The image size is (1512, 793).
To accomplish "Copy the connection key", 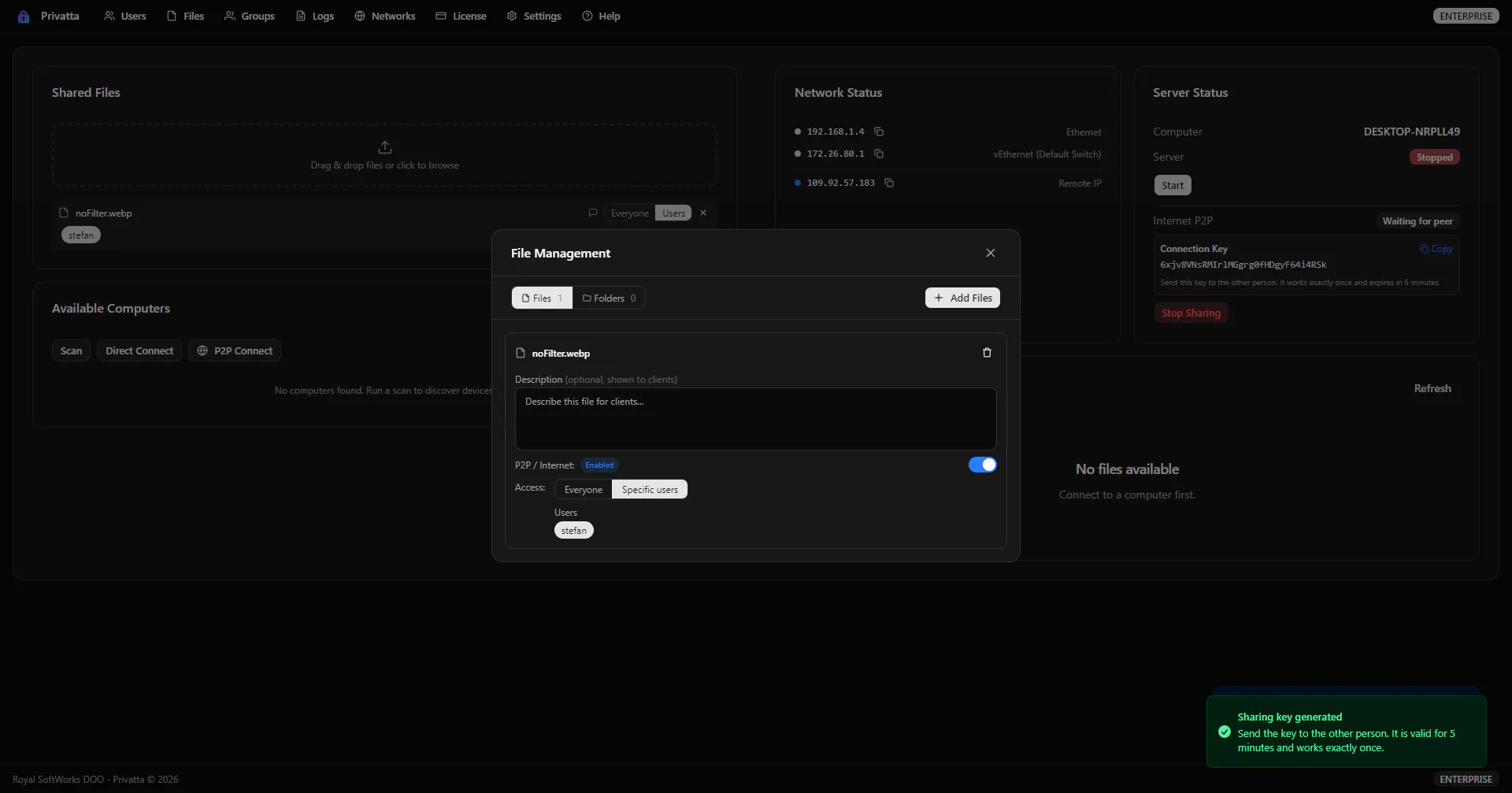I will pos(1436,249).
